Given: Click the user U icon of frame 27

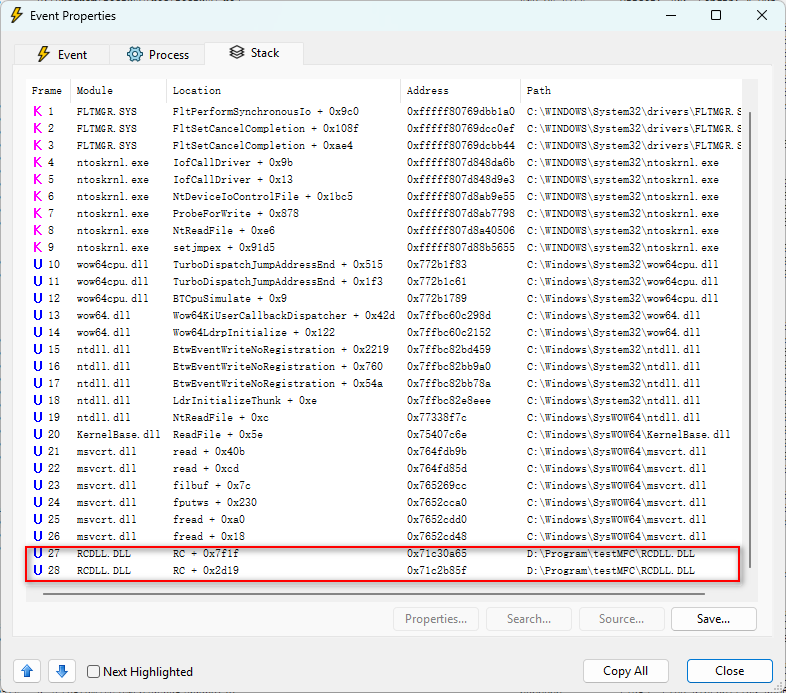Looking at the screenshot, I should 38,554.
